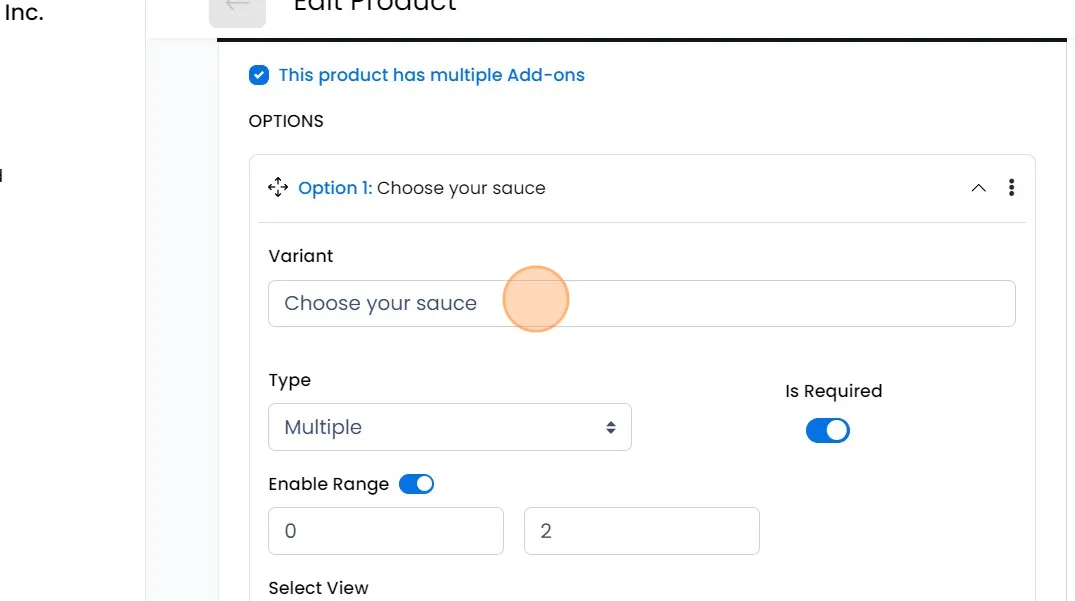Collapse the Option 1 panel chevron
The height and width of the screenshot is (601, 1075).
pos(978,188)
